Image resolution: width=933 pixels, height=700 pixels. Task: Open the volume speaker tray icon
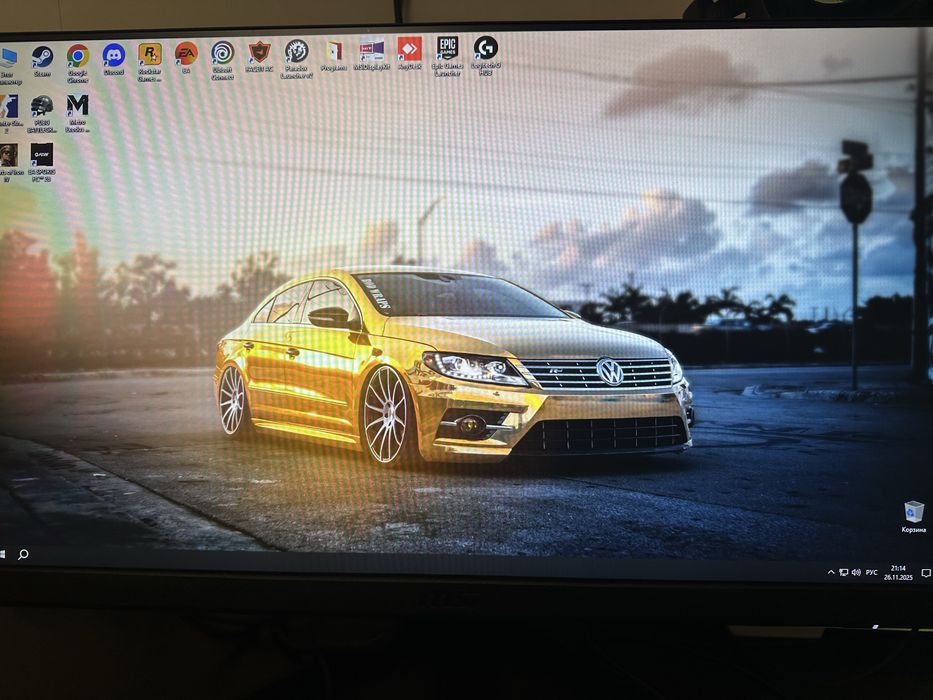(x=856, y=572)
